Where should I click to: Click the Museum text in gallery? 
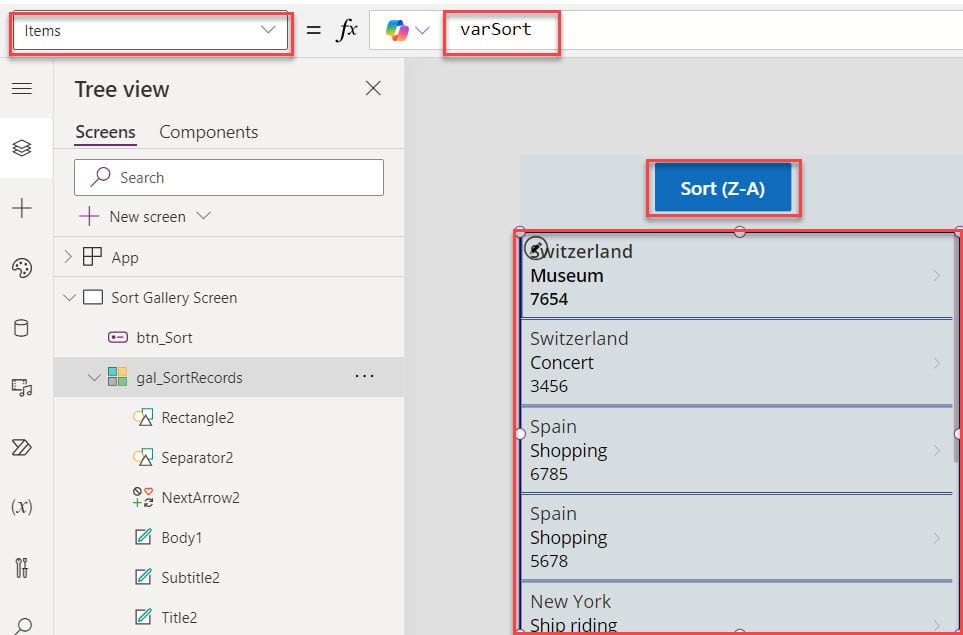tap(567, 276)
